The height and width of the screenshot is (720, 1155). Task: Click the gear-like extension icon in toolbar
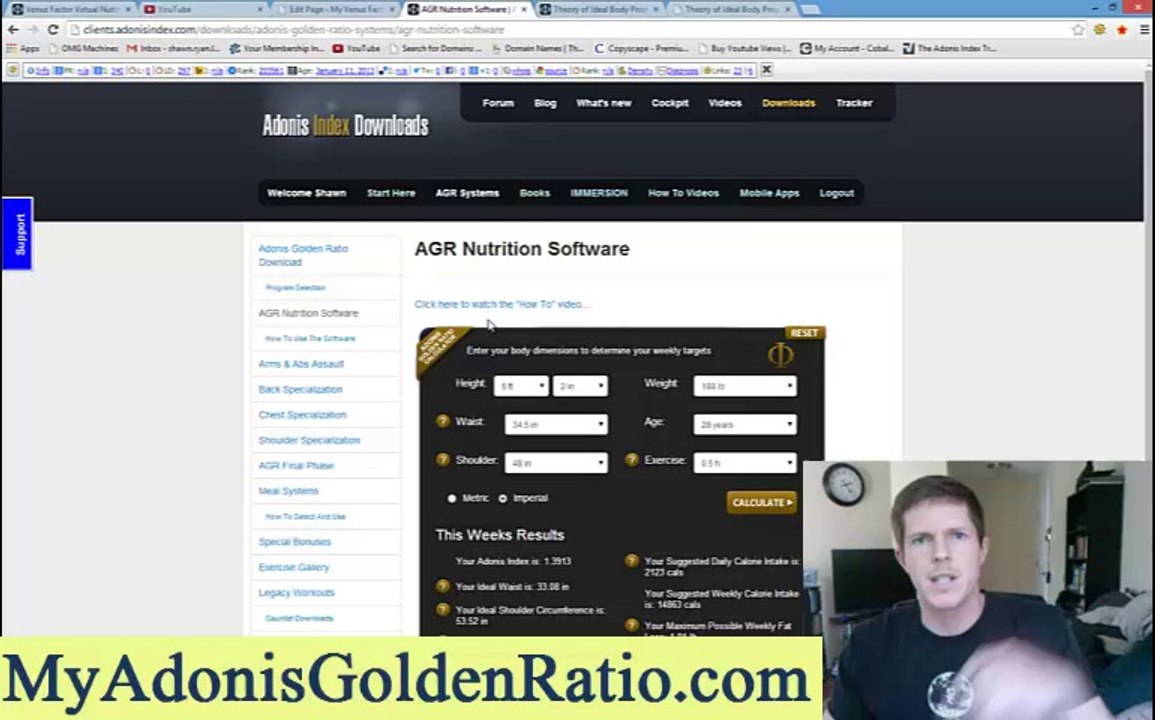(x=1100, y=29)
